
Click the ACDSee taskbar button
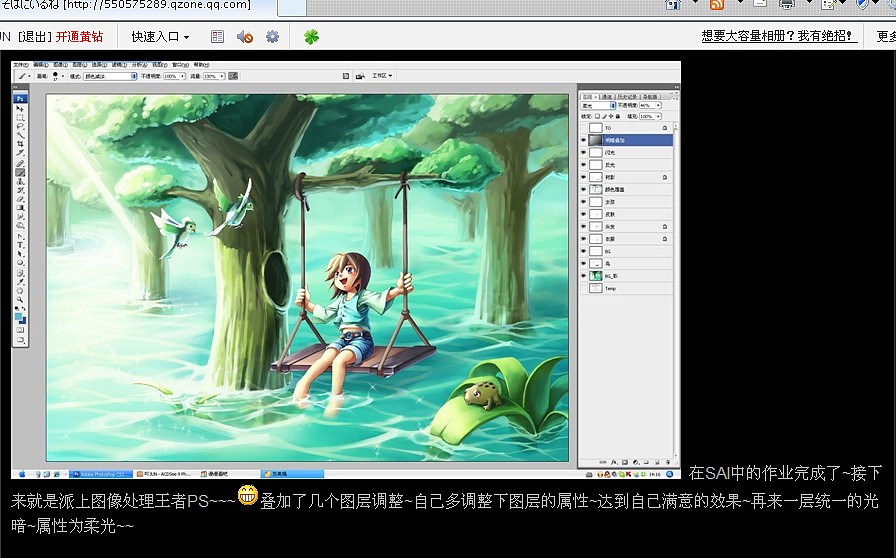pos(166,474)
